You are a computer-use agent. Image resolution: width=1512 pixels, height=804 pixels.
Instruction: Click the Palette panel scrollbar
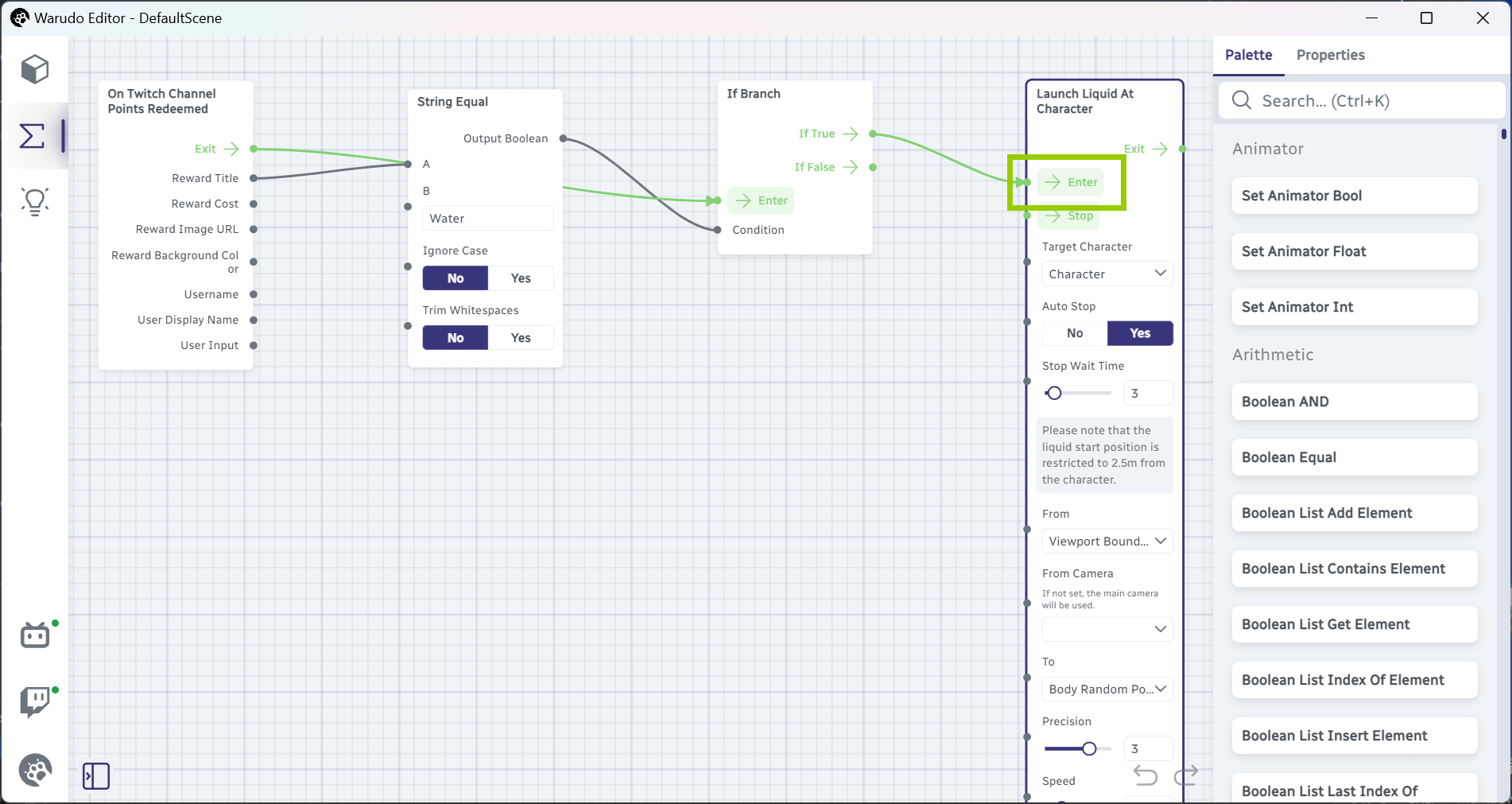coord(1504,134)
